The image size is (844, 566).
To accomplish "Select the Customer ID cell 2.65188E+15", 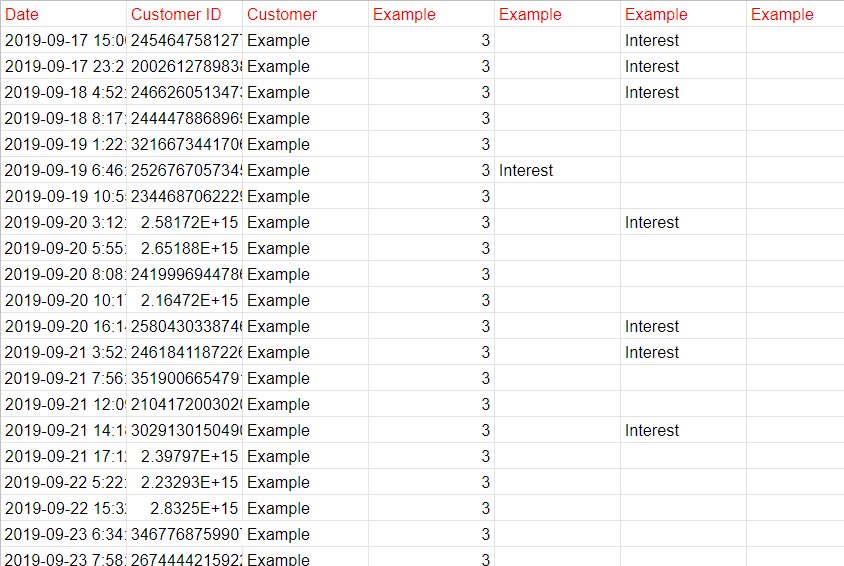I will tap(184, 248).
